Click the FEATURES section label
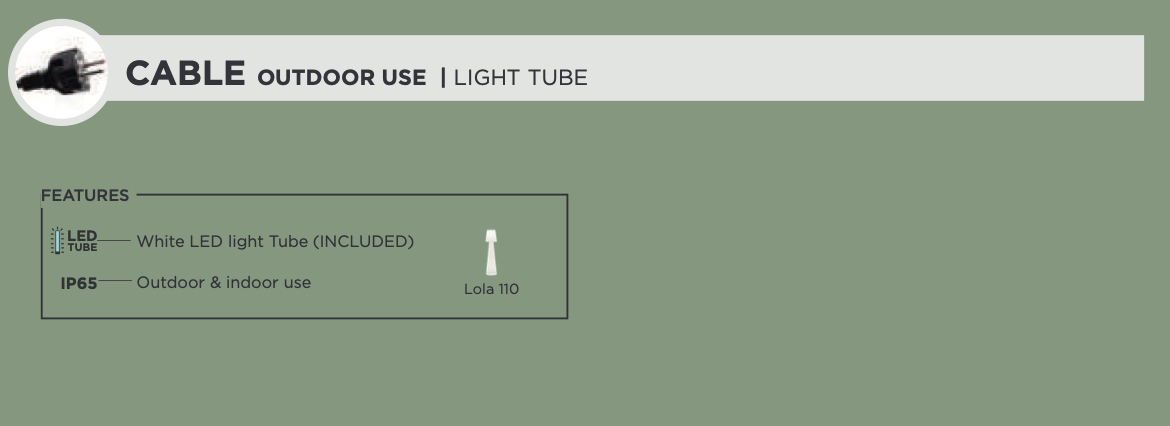Screen dimensions: 1170x426 85,195
